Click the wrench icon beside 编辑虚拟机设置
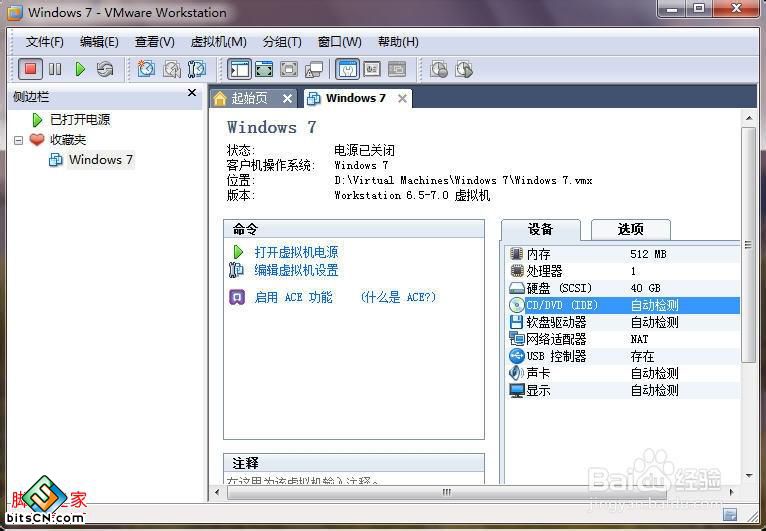Image resolution: width=766 pixels, height=531 pixels. click(x=236, y=270)
